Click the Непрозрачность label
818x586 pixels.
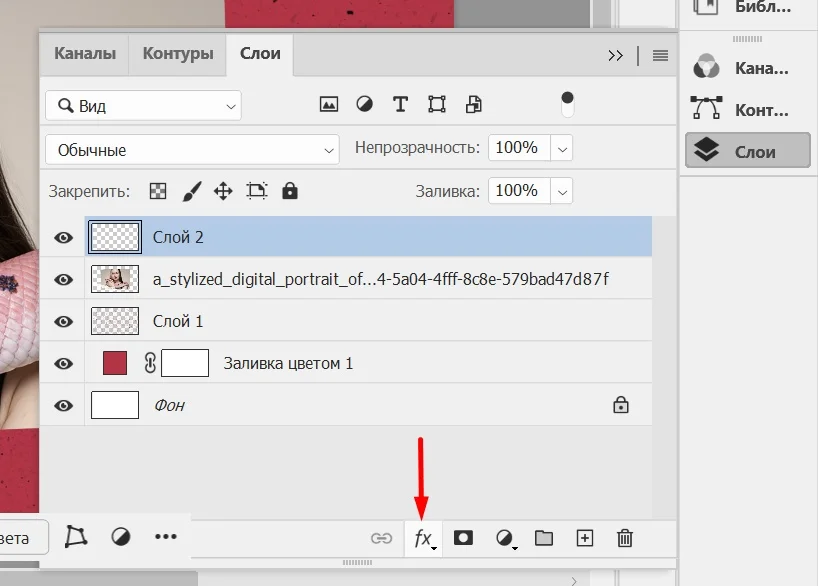click(x=417, y=148)
